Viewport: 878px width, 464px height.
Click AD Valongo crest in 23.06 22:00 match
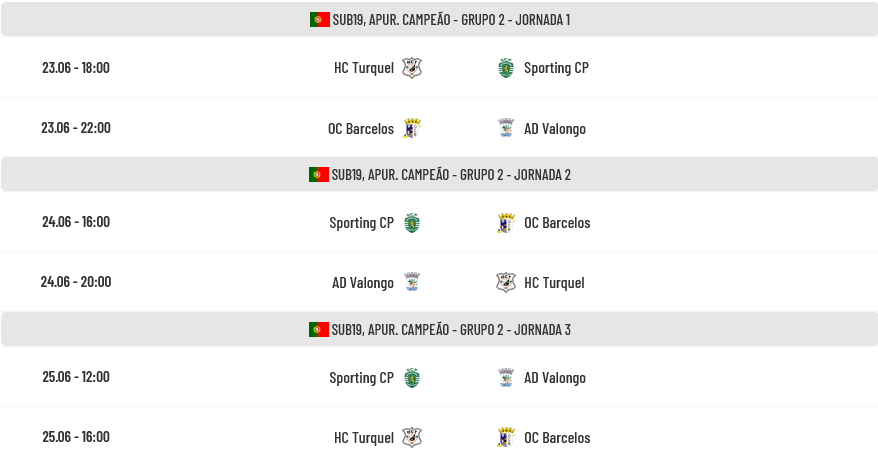(506, 128)
